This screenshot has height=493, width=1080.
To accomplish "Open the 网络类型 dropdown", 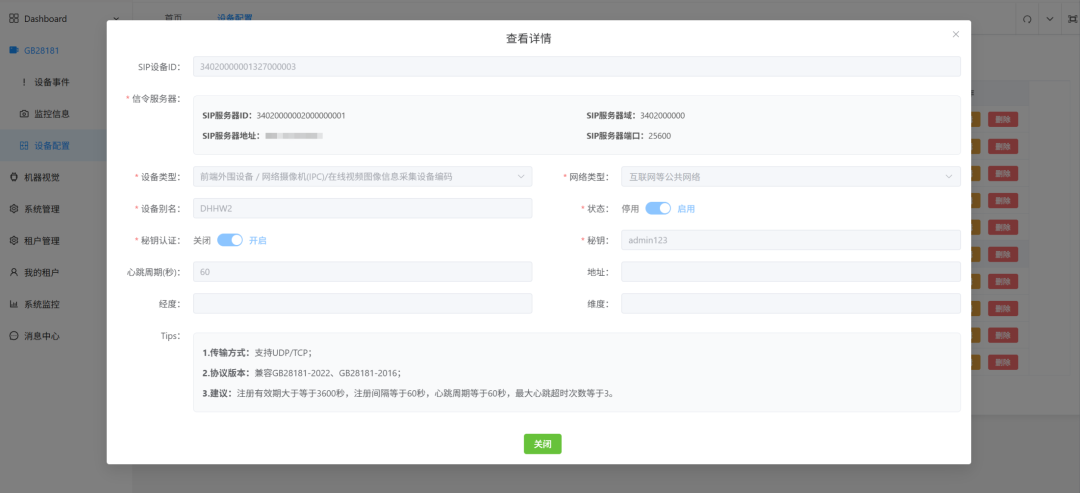I will tap(790, 177).
